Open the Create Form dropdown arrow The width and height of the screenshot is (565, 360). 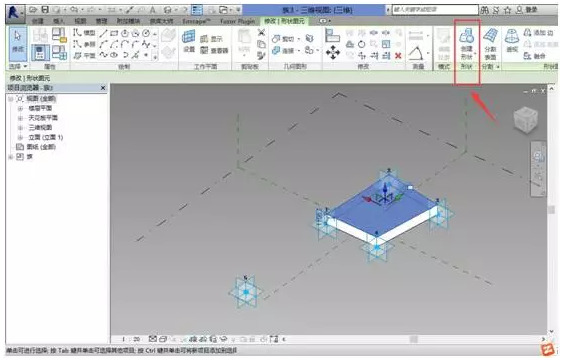point(475,54)
